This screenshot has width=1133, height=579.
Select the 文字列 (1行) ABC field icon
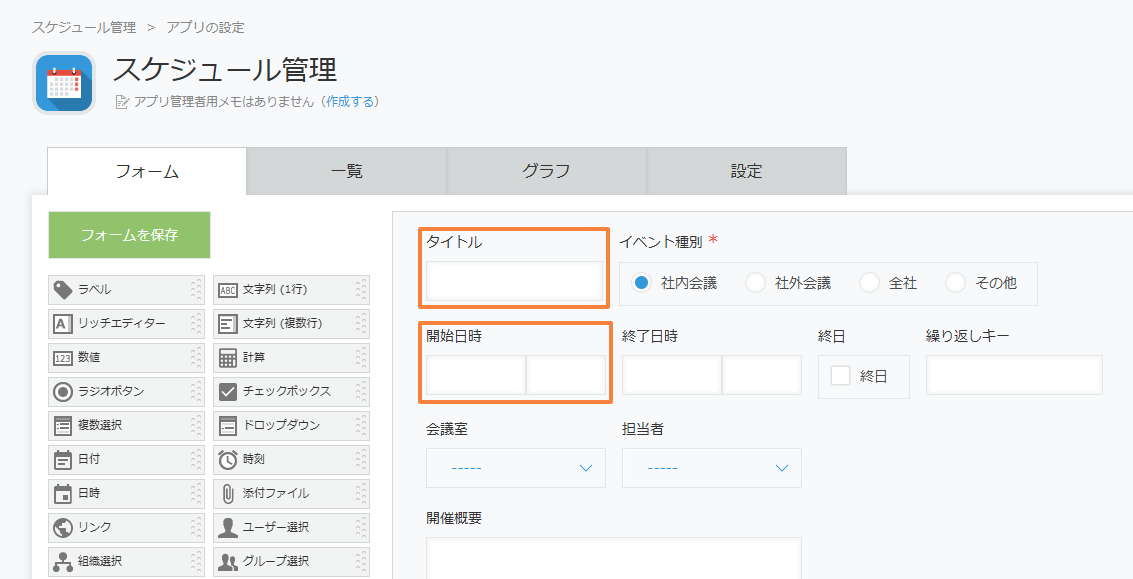pyautogui.click(x=228, y=290)
